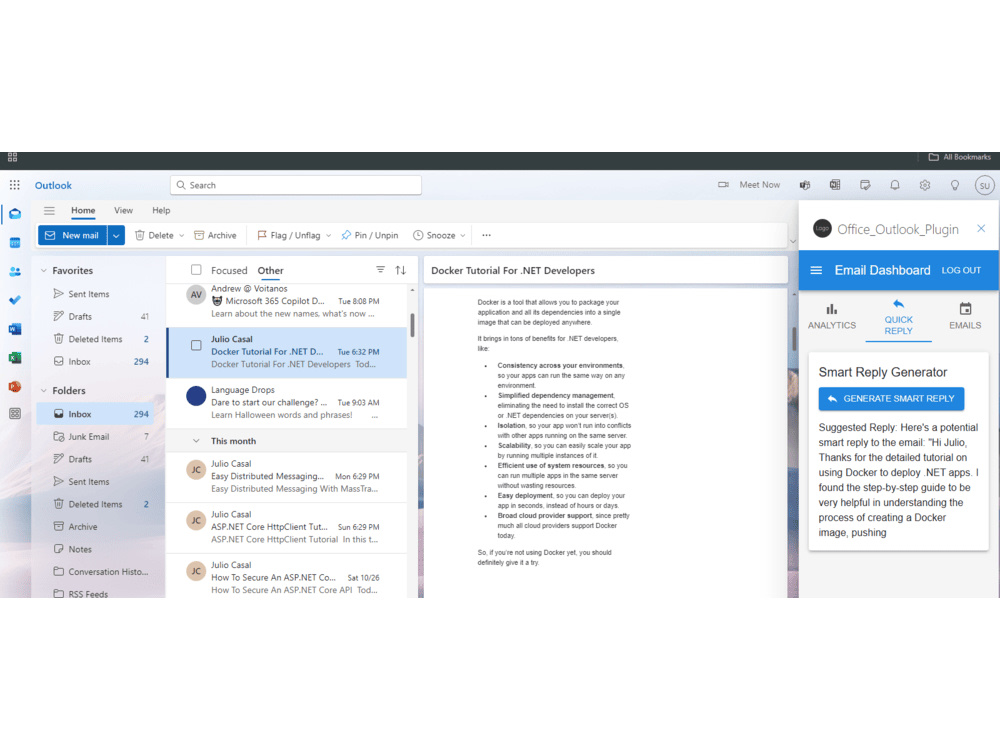Click the message list scrollbar thumb

coord(413,325)
